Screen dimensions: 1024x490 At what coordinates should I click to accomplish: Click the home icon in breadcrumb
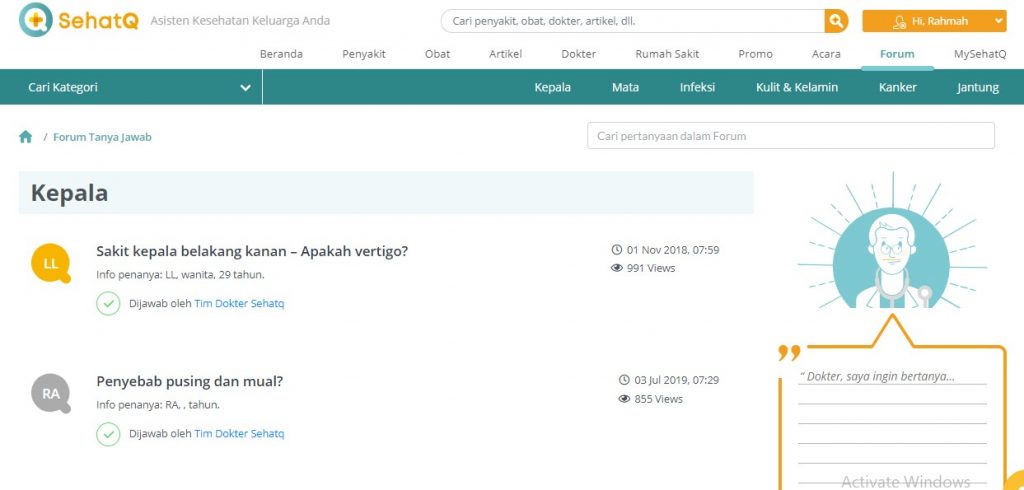26,137
